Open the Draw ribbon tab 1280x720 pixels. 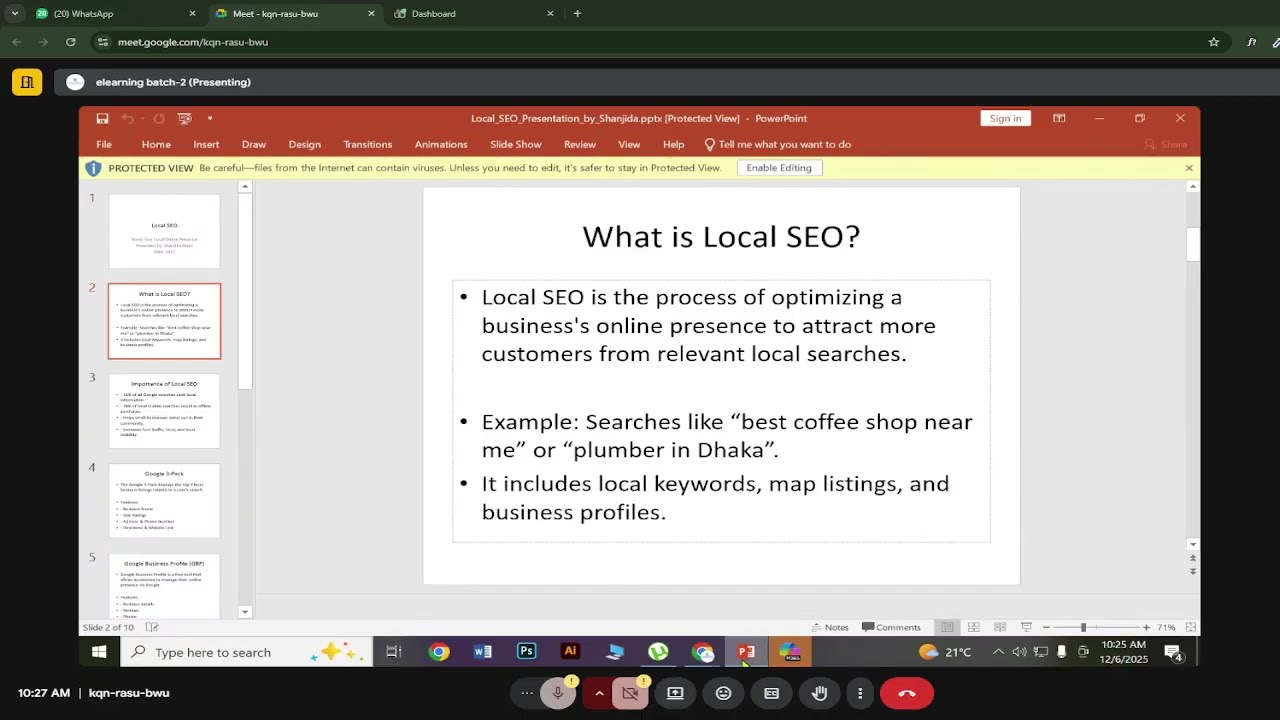coord(254,144)
